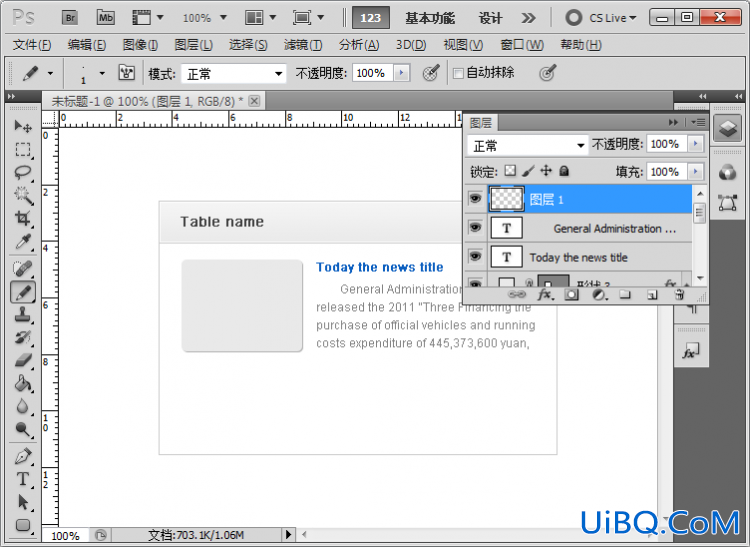Open options bar opacity slider arrow
750x547 pixels.
[401, 73]
